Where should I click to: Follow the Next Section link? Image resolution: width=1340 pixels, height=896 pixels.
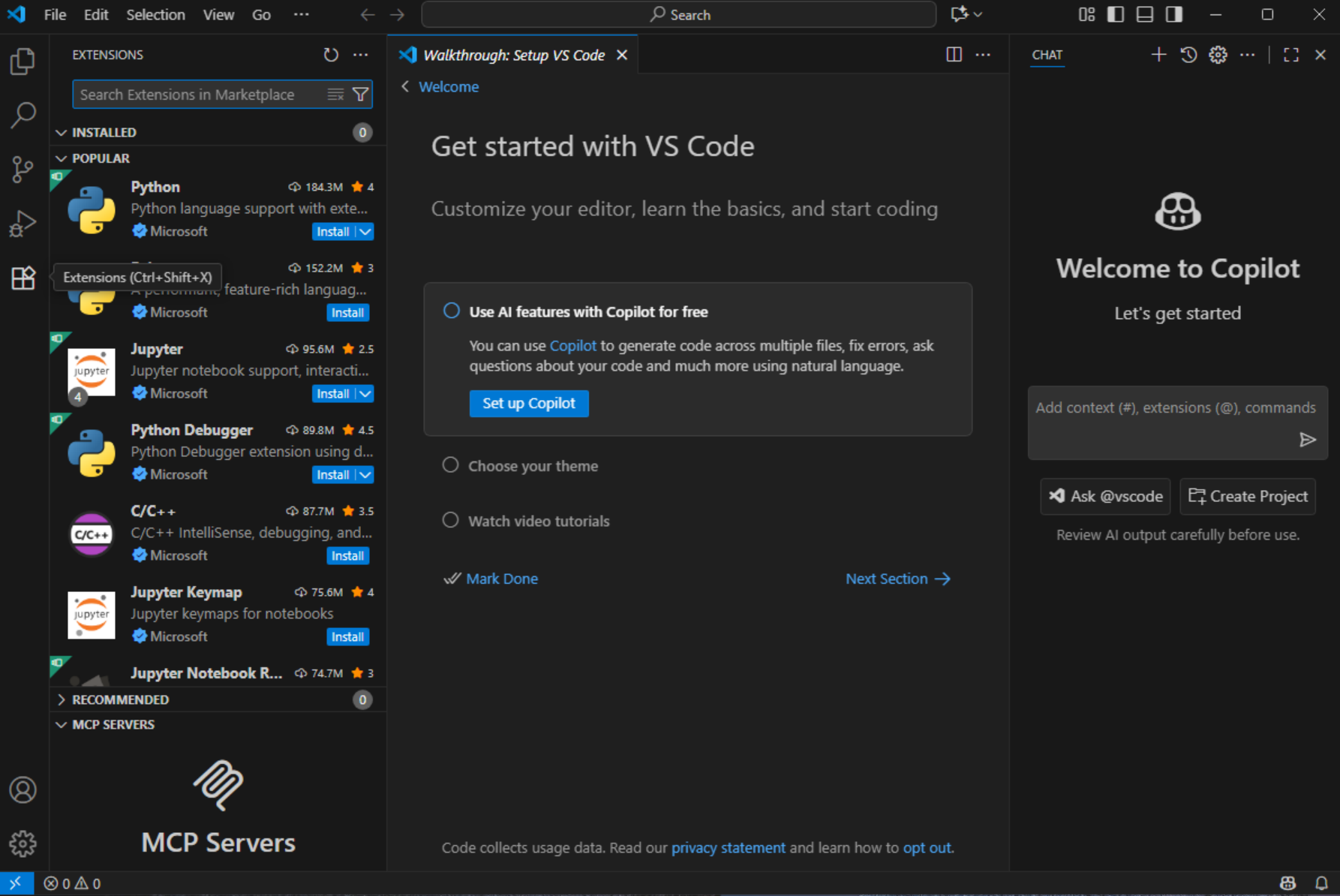tap(897, 579)
